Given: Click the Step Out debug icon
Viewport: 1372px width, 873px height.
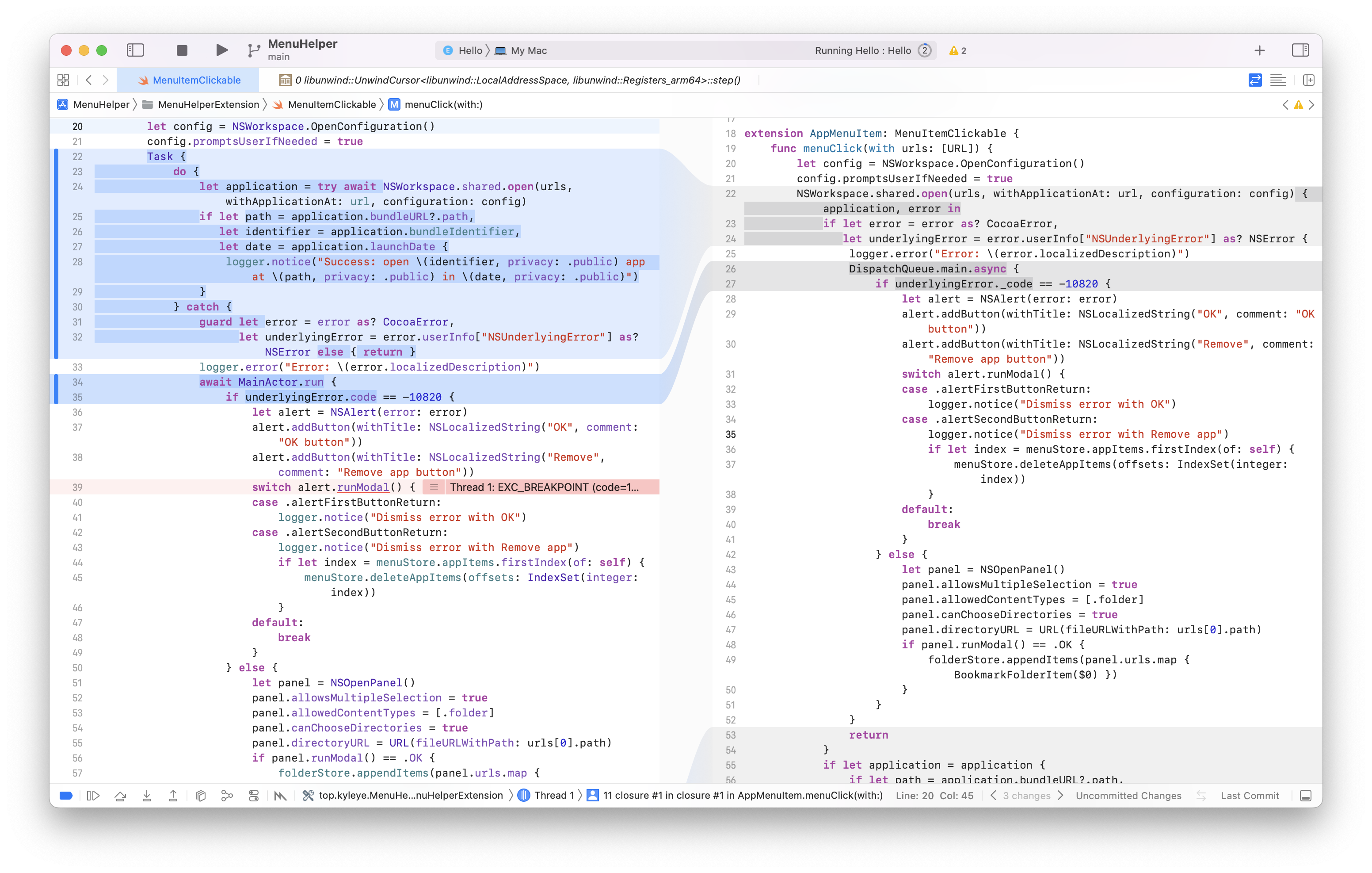Looking at the screenshot, I should click(173, 796).
